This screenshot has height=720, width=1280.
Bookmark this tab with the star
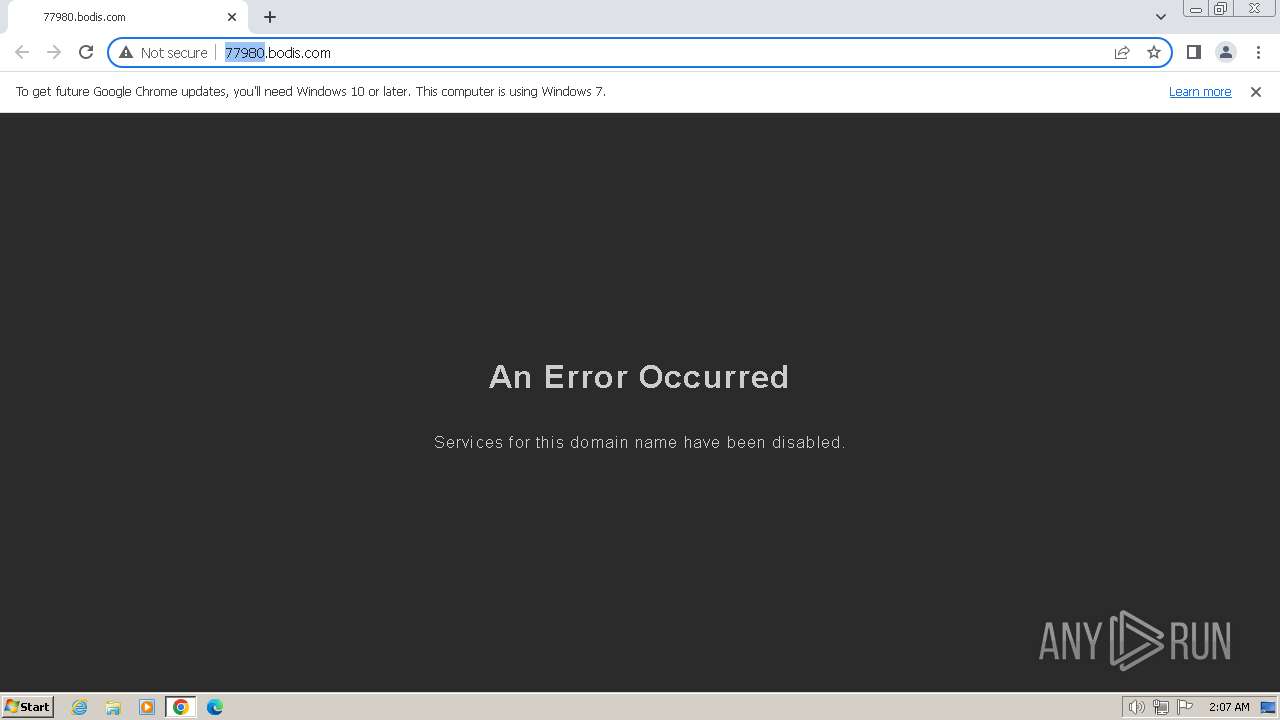pos(1154,52)
